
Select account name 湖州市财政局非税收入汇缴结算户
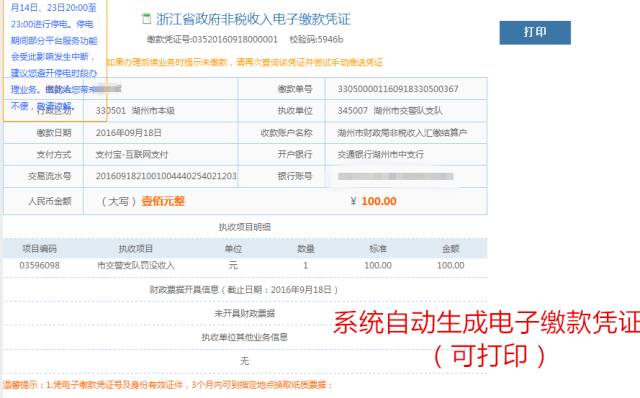coord(402,133)
